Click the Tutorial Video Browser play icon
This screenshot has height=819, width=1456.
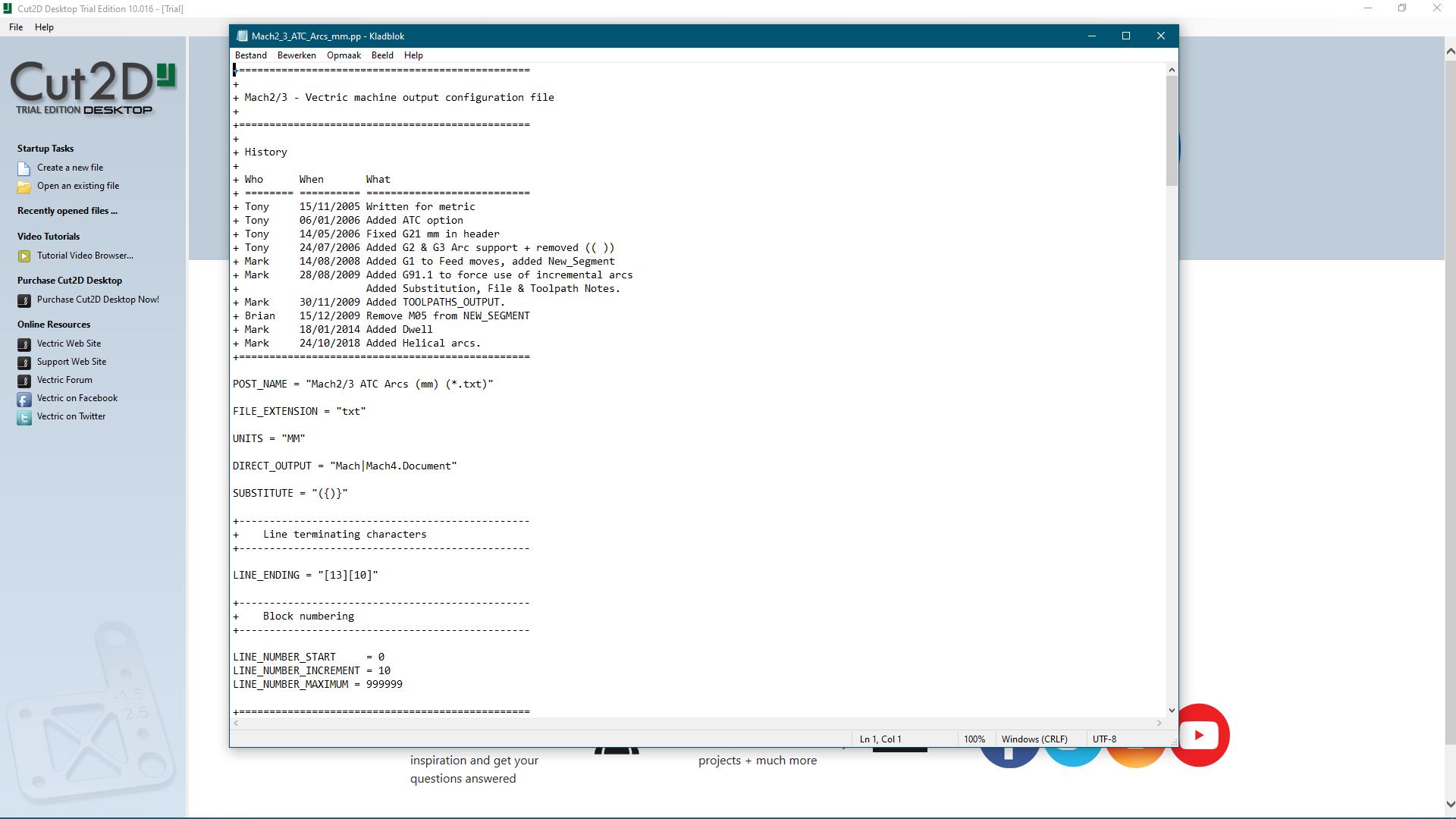[24, 256]
